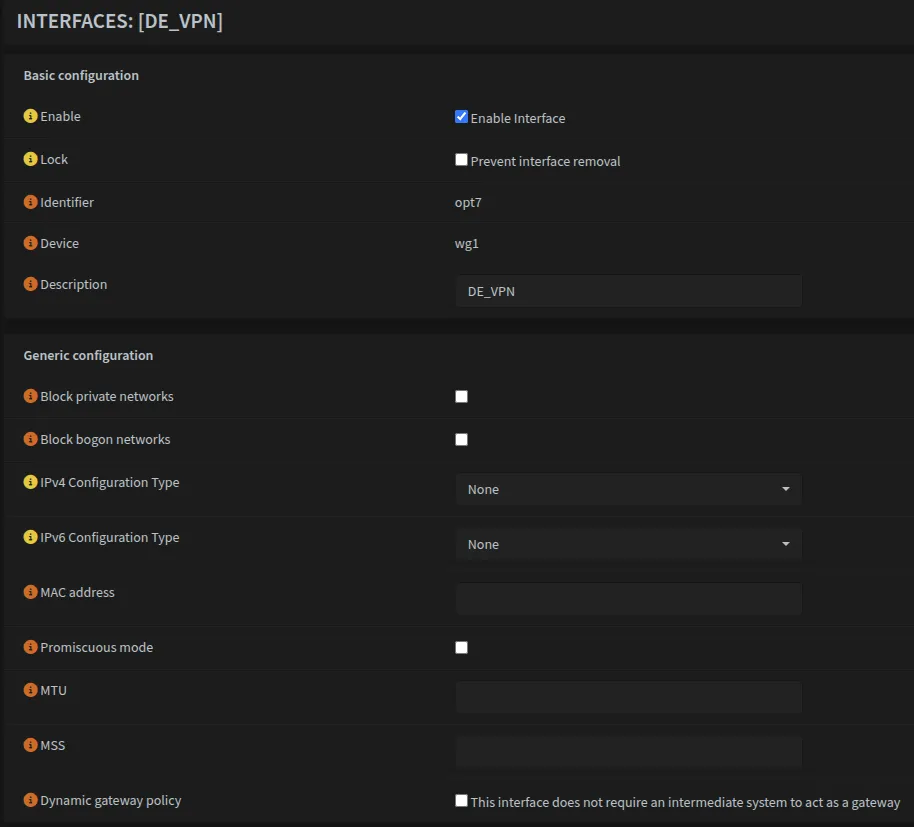Check the dynamic gateway intermediate system option

461,800
